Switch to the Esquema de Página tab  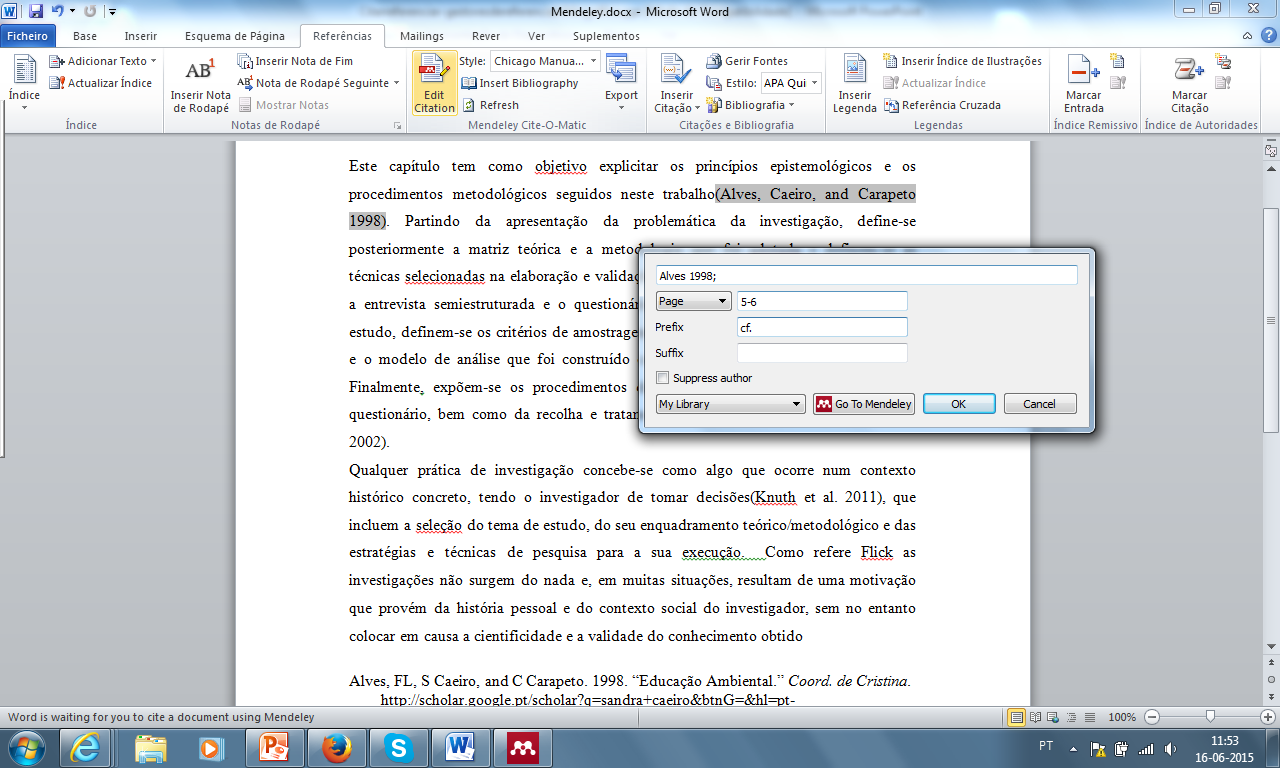235,36
